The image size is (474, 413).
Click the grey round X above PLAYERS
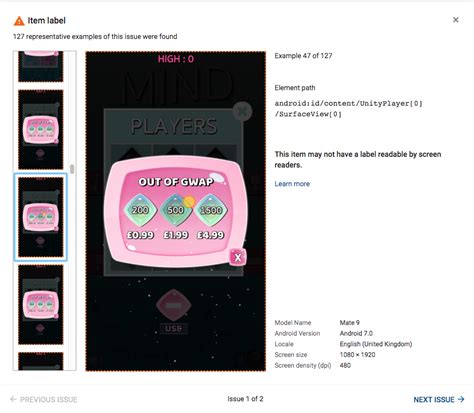[243, 111]
